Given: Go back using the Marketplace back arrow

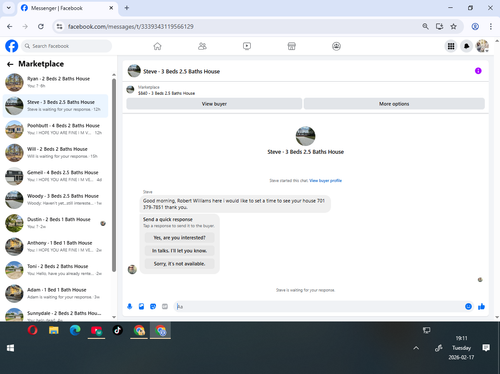Looking at the screenshot, I should [x=10, y=64].
